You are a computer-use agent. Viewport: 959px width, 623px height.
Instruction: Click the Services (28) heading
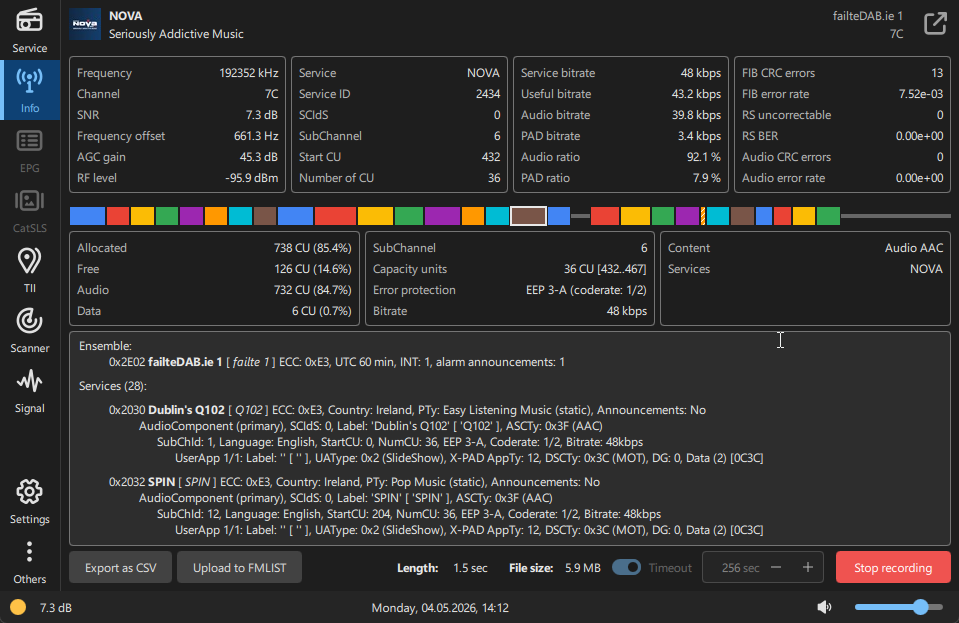[x=113, y=386]
